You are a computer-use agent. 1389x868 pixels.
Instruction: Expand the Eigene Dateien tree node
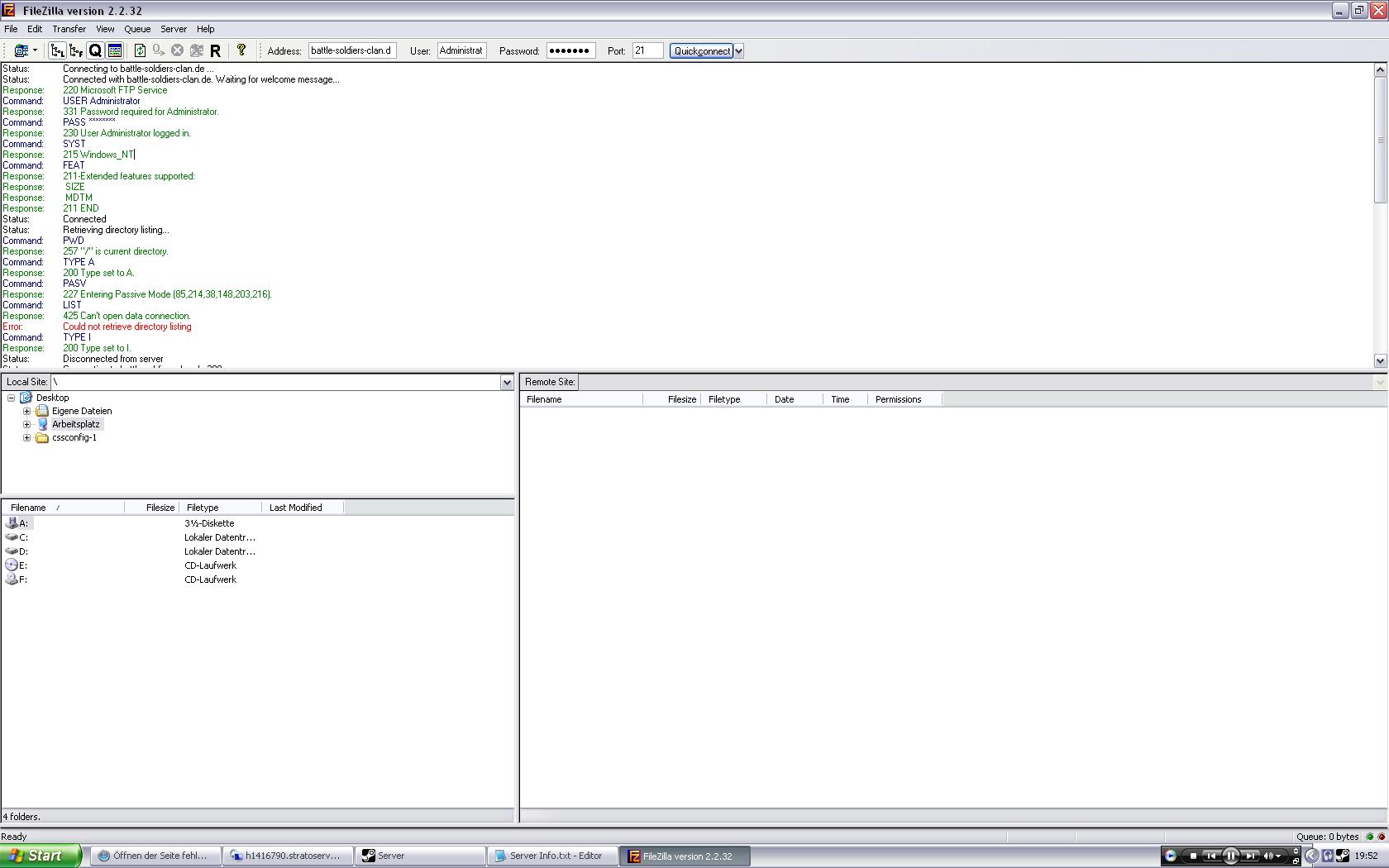pyautogui.click(x=26, y=411)
